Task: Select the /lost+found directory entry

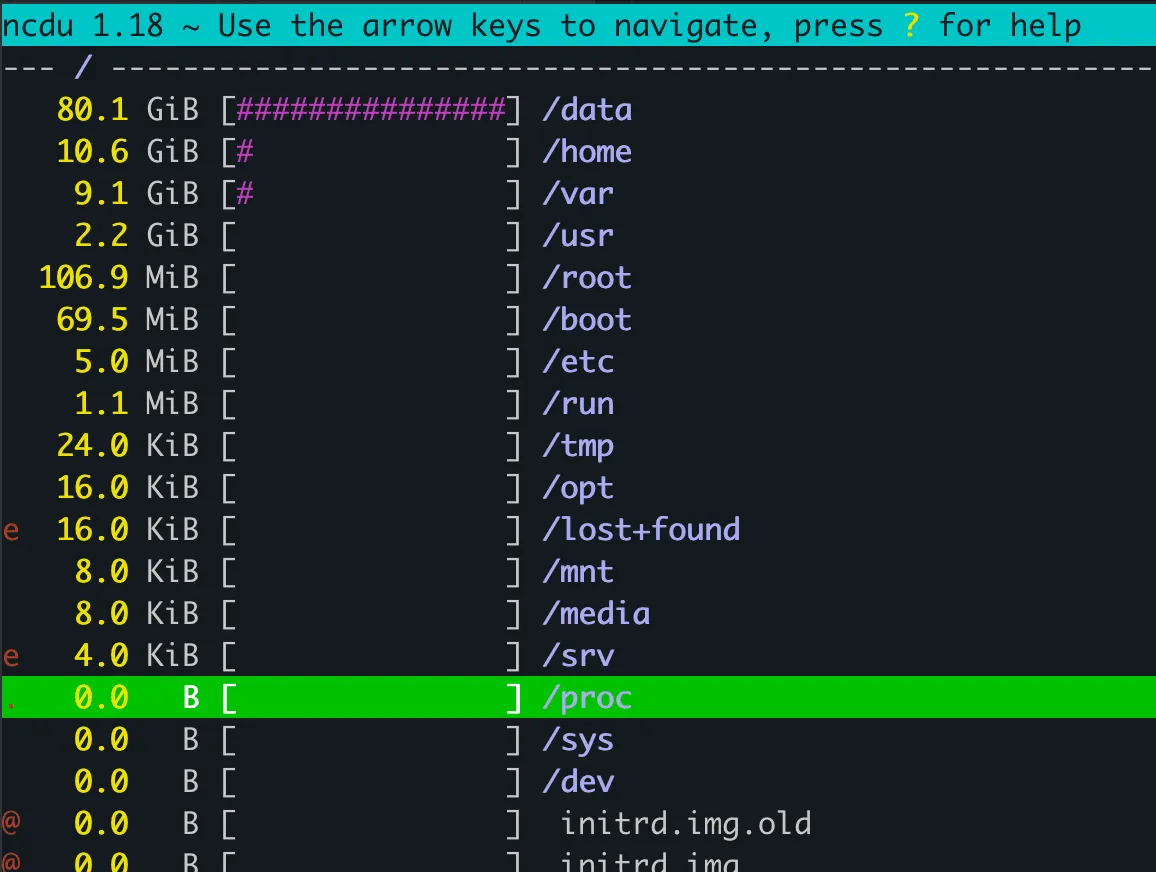Action: click(578, 530)
